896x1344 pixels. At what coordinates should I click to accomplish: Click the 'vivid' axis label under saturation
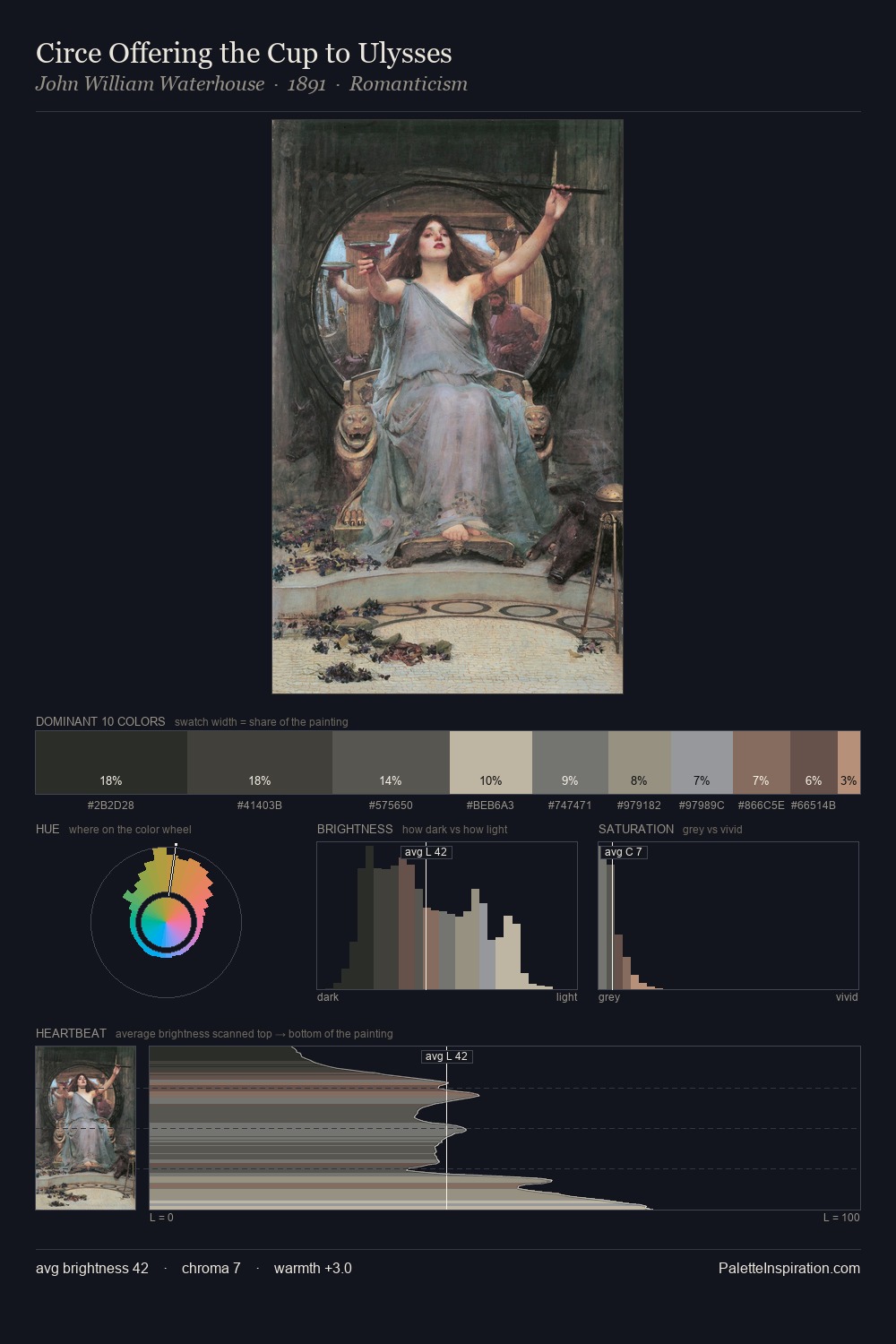tap(847, 997)
